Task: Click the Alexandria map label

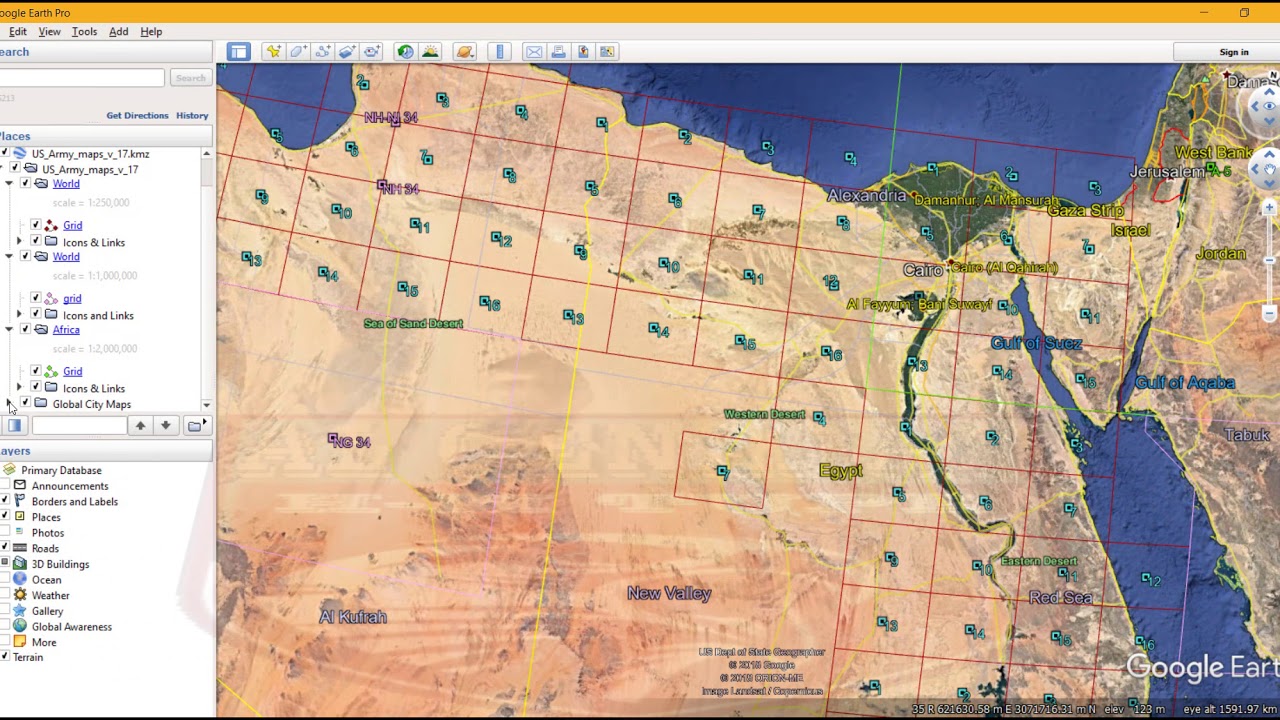Action: tap(867, 196)
